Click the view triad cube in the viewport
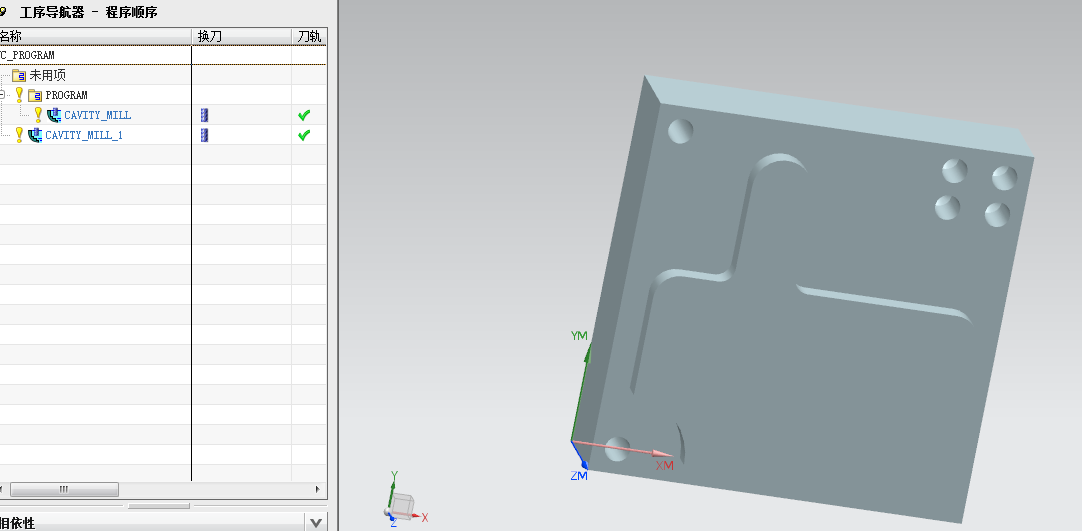The width and height of the screenshot is (1082, 531). (x=403, y=505)
